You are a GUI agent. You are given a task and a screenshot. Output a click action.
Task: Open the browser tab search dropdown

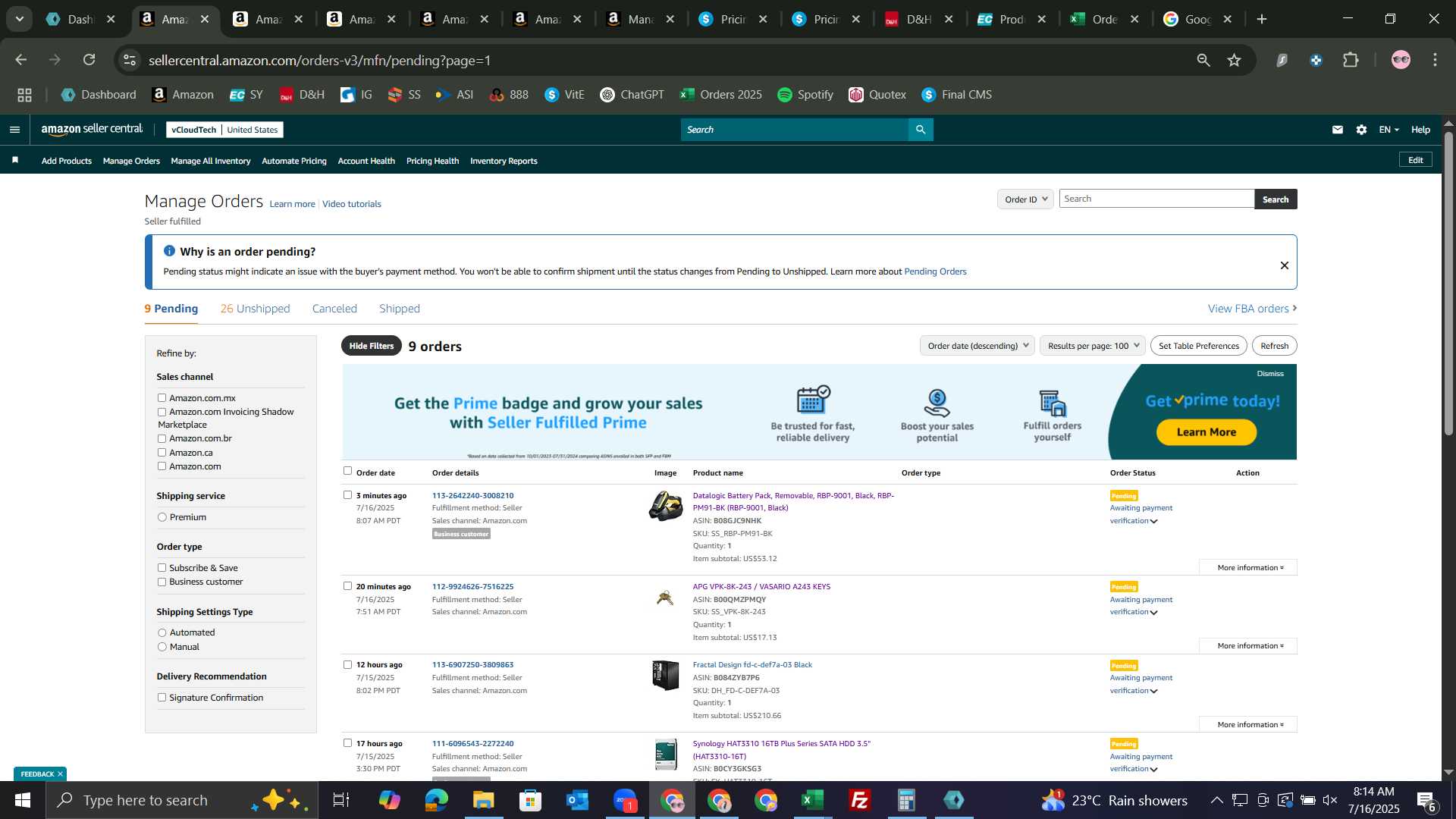pyautogui.click(x=20, y=19)
